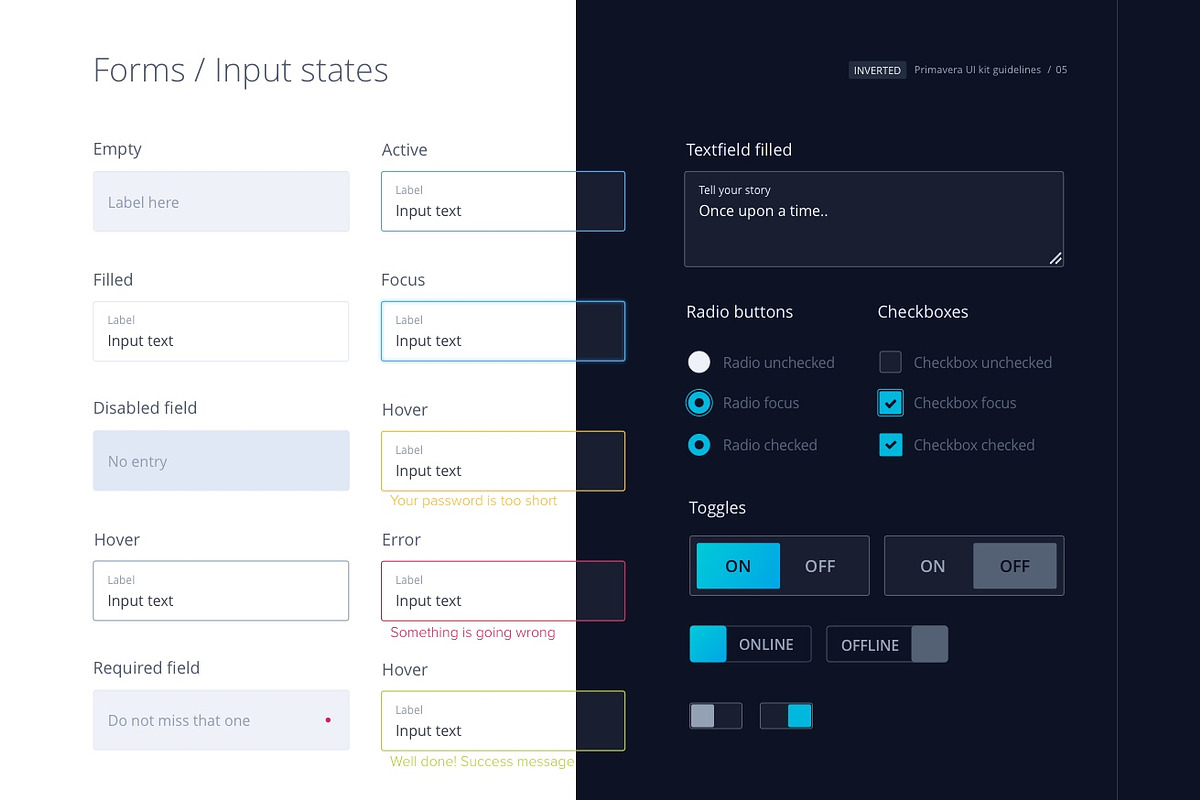Click the 'Well done! Success message' text
This screenshot has width=1200, height=800.
(482, 762)
